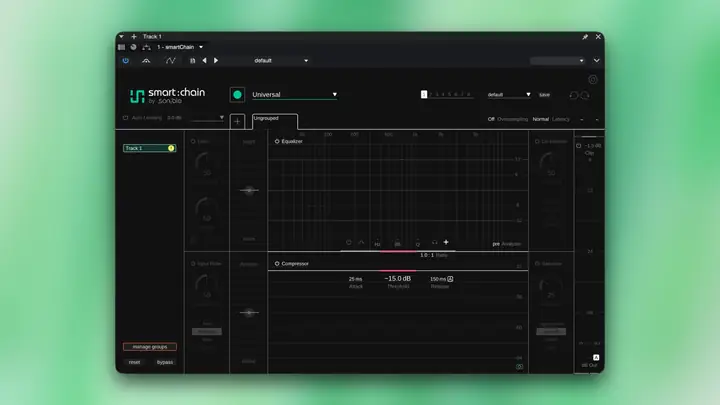Toggle the plugin power button

point(125,61)
